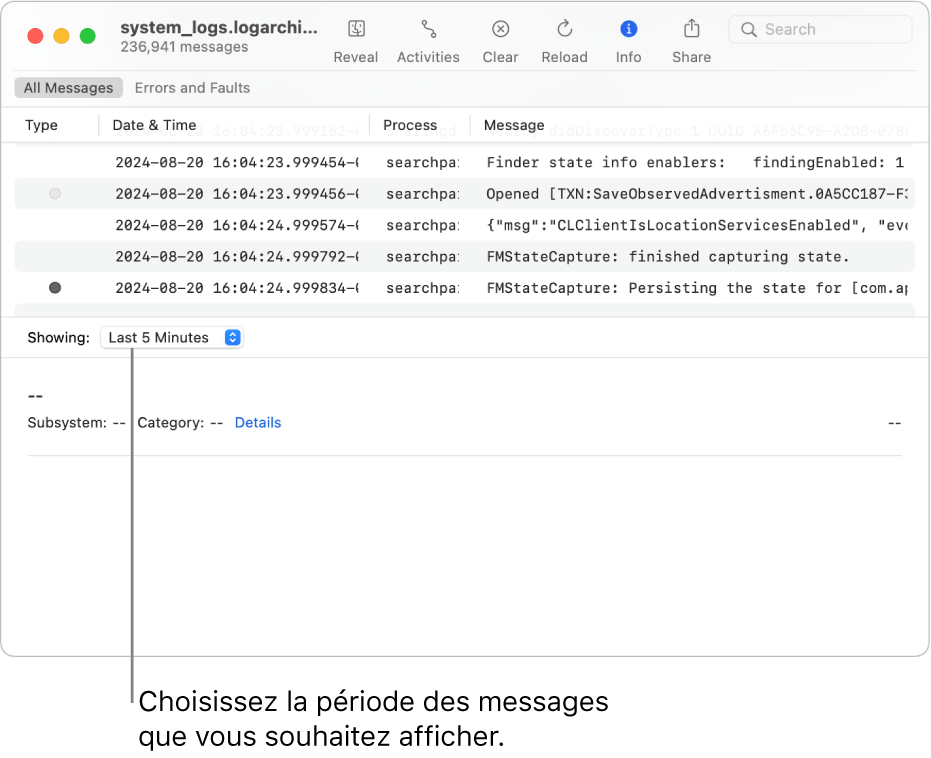Select the FMStateCapture finished capturing state row
The image size is (931, 758).
(464, 256)
